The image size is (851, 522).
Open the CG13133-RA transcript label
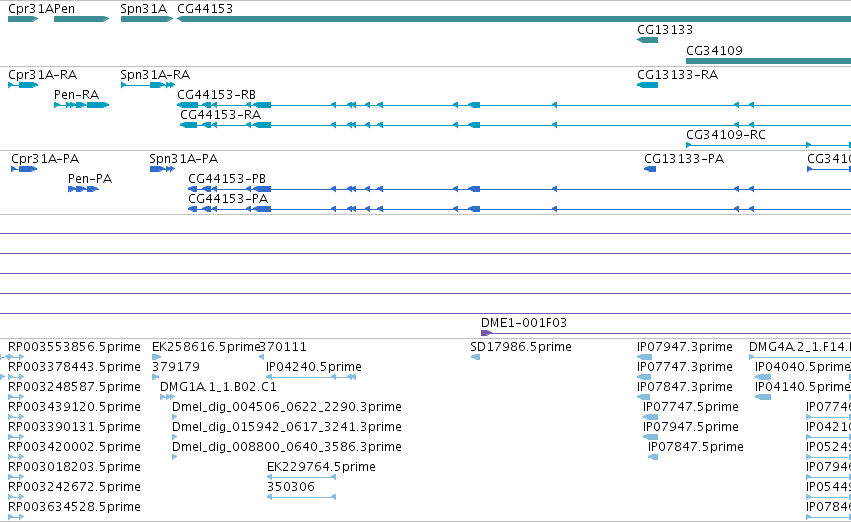coord(677,75)
